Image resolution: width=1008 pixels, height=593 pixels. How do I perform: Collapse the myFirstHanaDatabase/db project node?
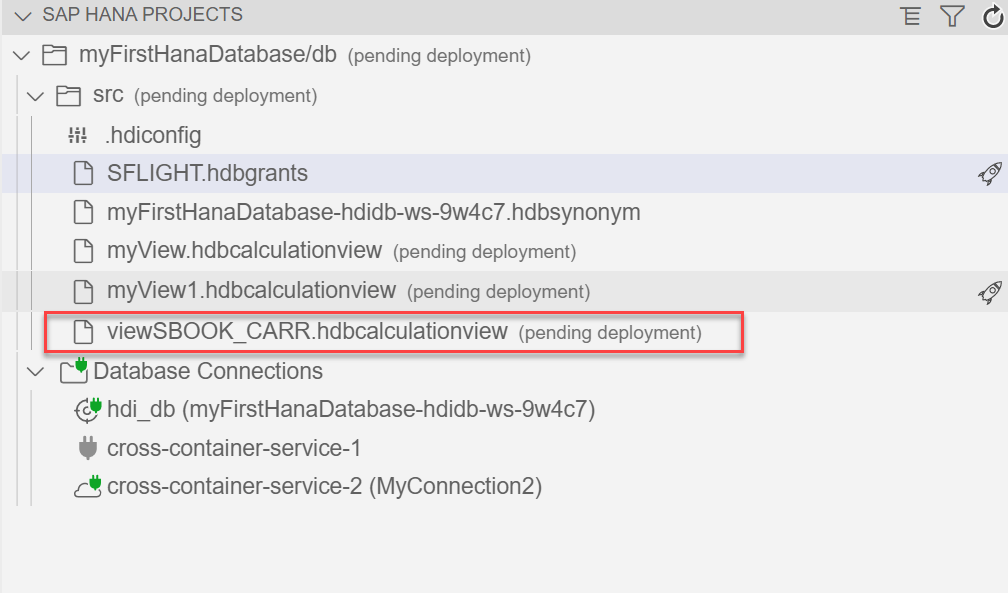(x=23, y=56)
